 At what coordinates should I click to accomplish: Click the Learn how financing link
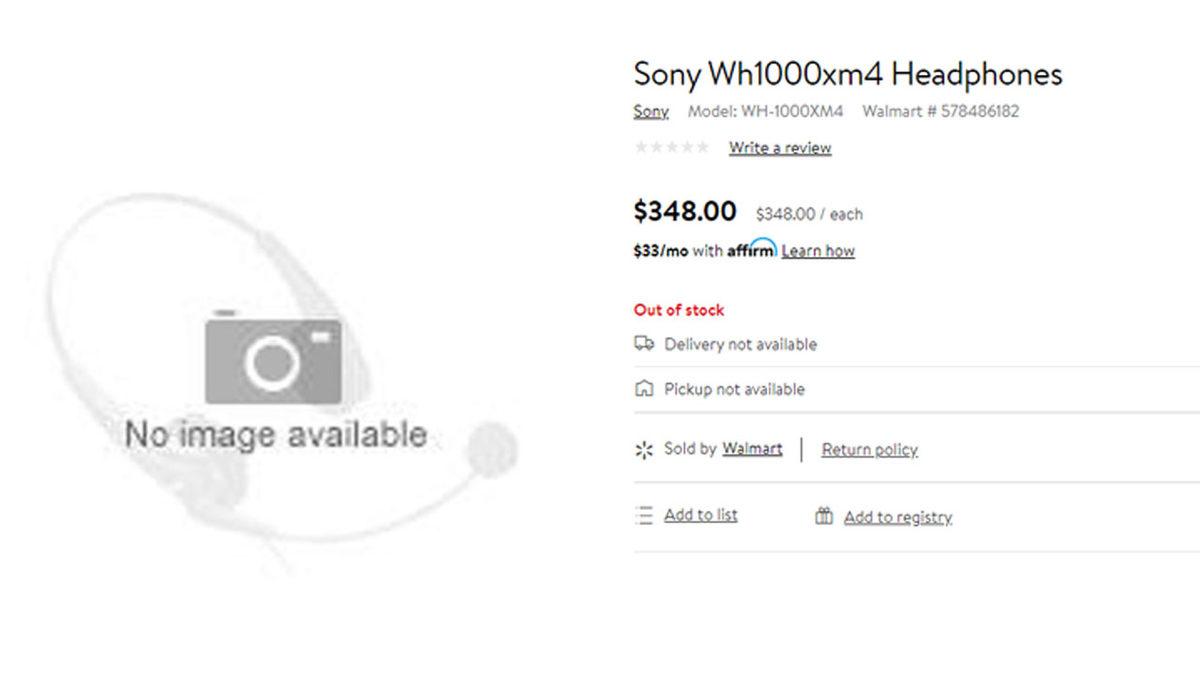(x=817, y=250)
